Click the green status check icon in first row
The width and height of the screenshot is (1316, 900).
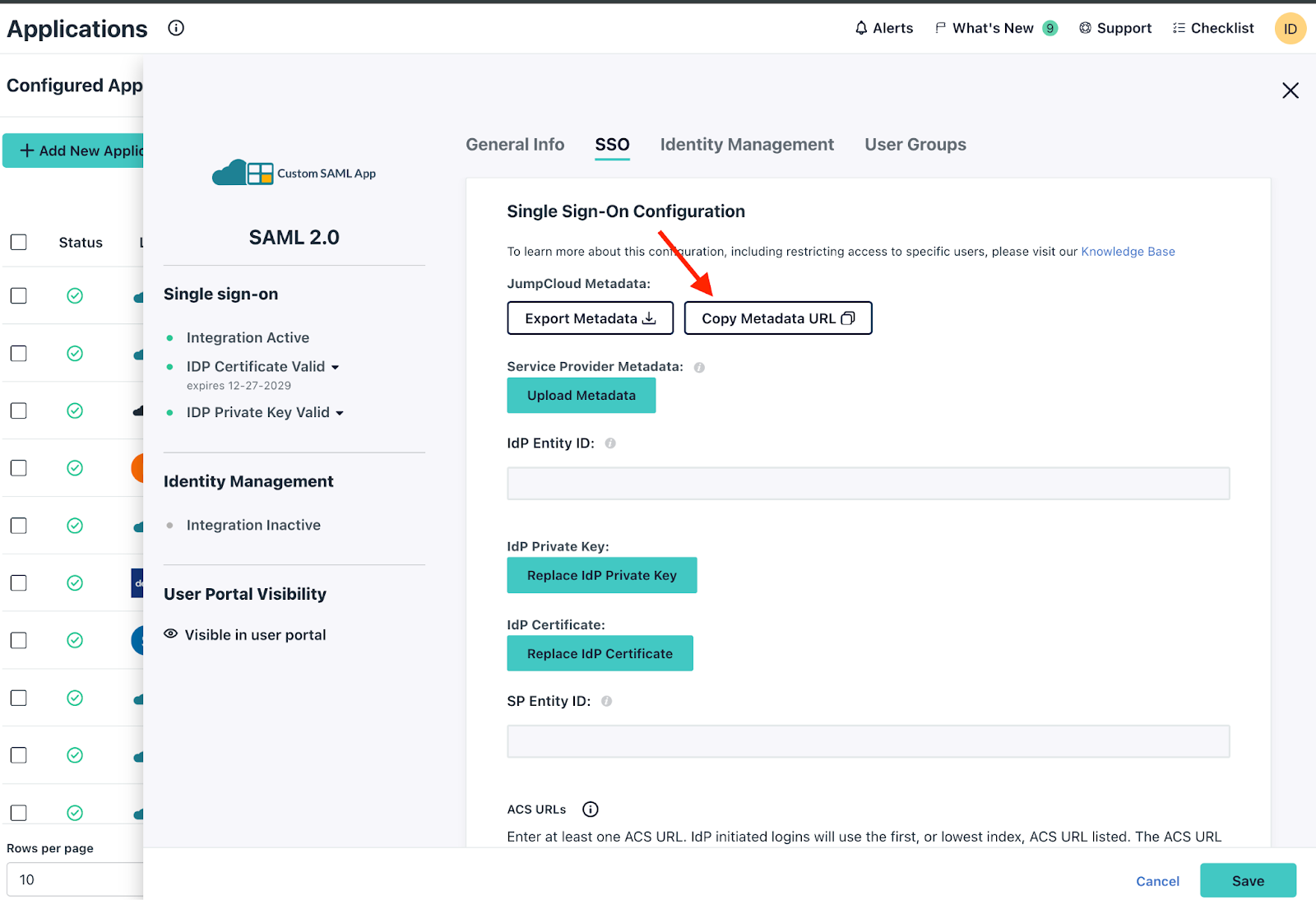tap(75, 295)
